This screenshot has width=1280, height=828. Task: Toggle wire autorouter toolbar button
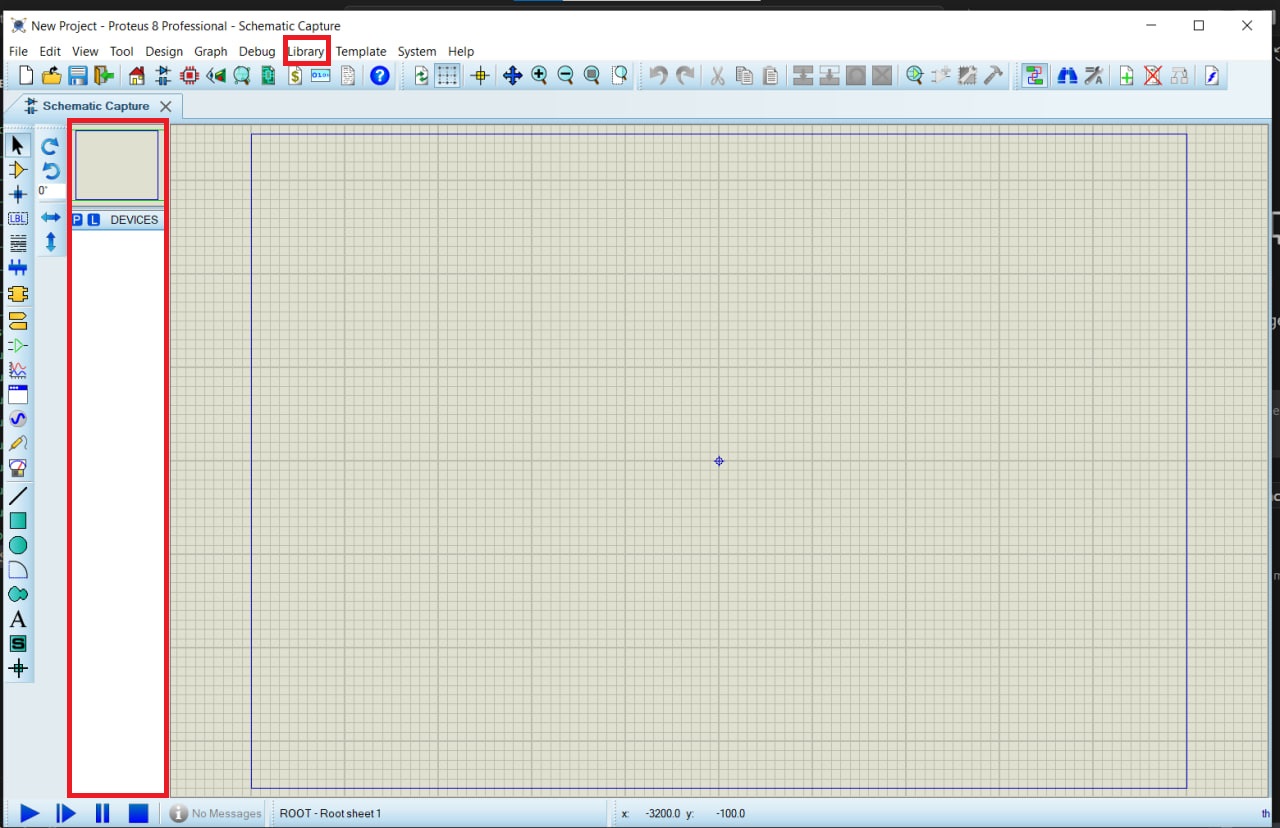[1034, 76]
